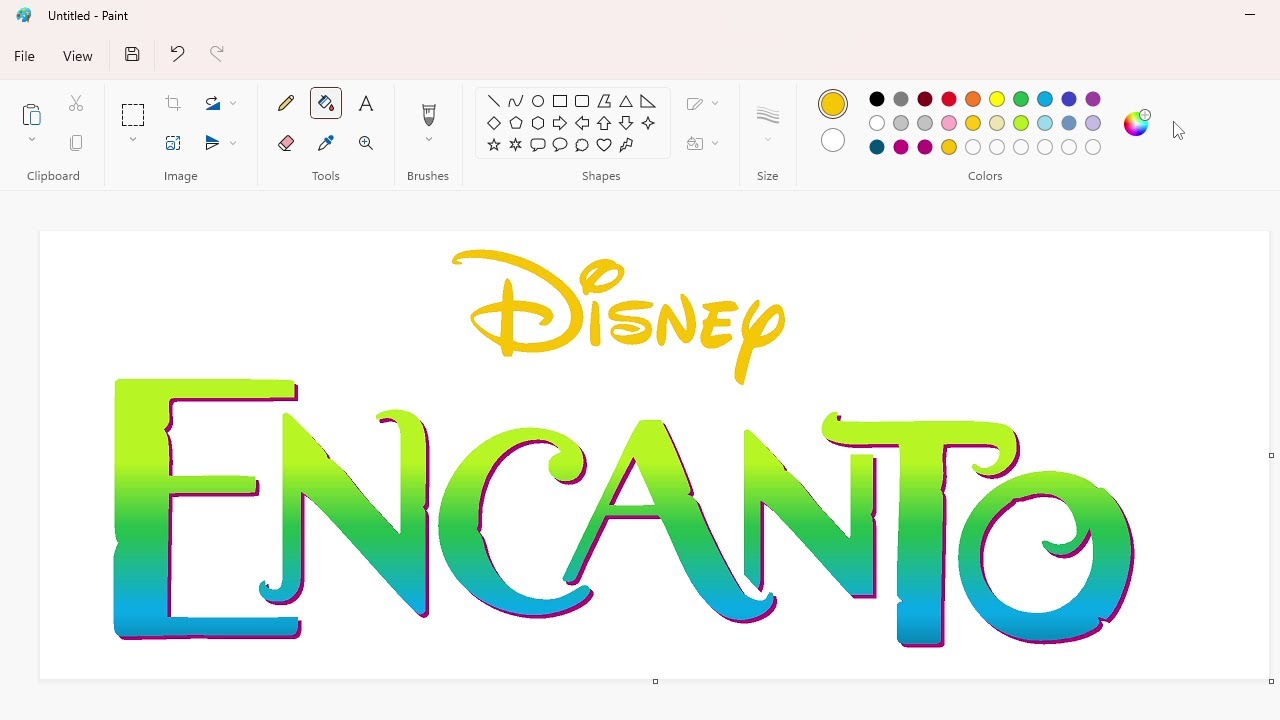Viewport: 1280px width, 720px height.
Task: Open the Edit colors wheel
Action: click(x=1137, y=123)
